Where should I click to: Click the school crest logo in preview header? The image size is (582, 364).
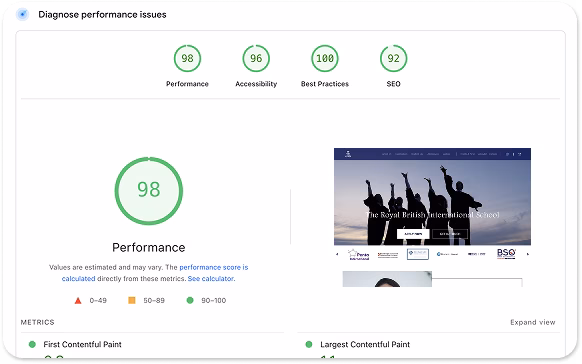pyautogui.click(x=348, y=154)
